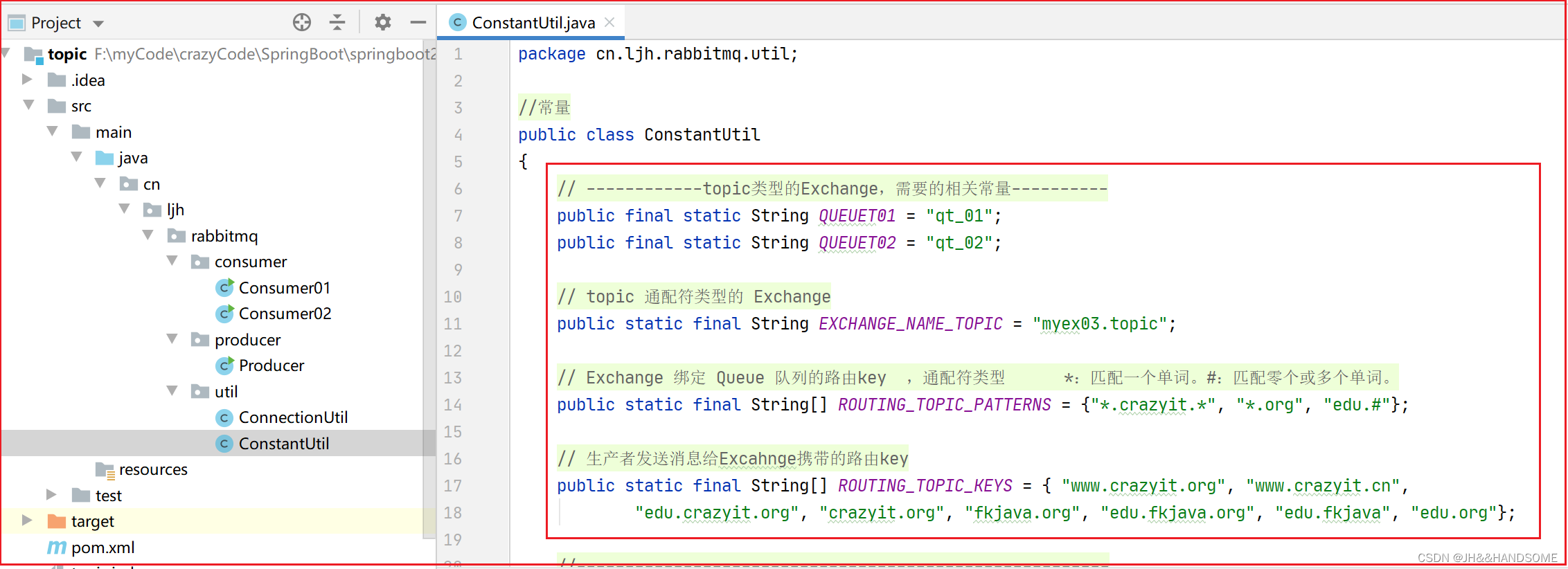Click ROUTING_TOPIC_PATTERNS identifier in code
Screen dimensions: 1568x569
coord(945,405)
